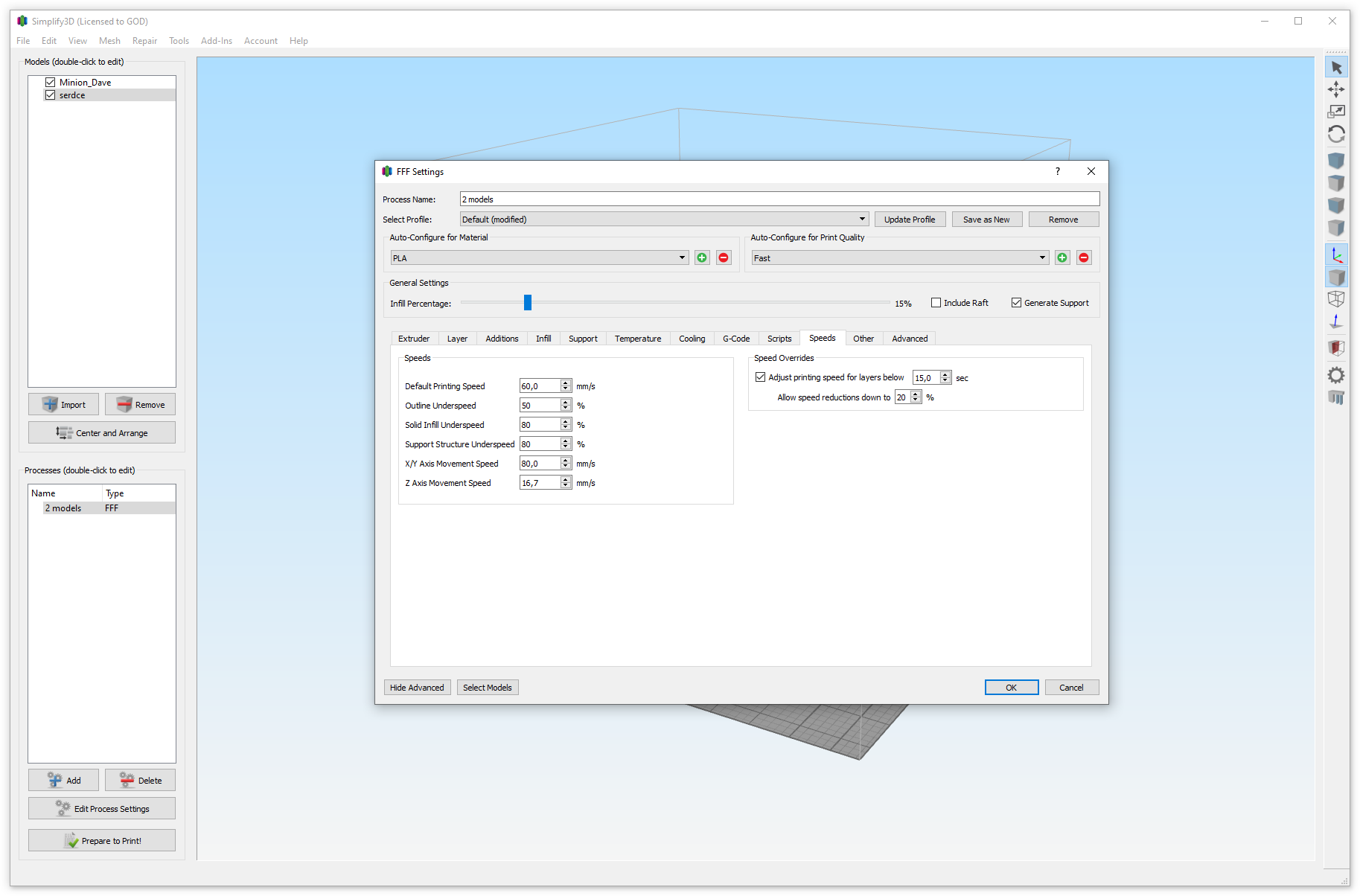1360x896 pixels.
Task: Select the arrow selection tool
Action: click(1336, 68)
